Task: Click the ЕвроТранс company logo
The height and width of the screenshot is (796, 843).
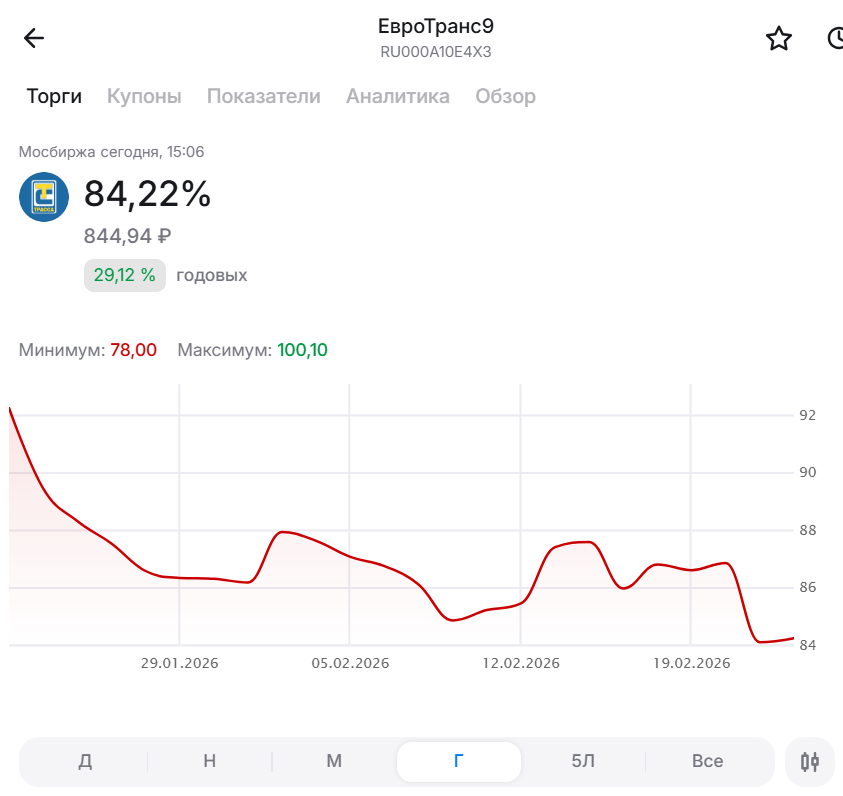Action: (x=44, y=197)
